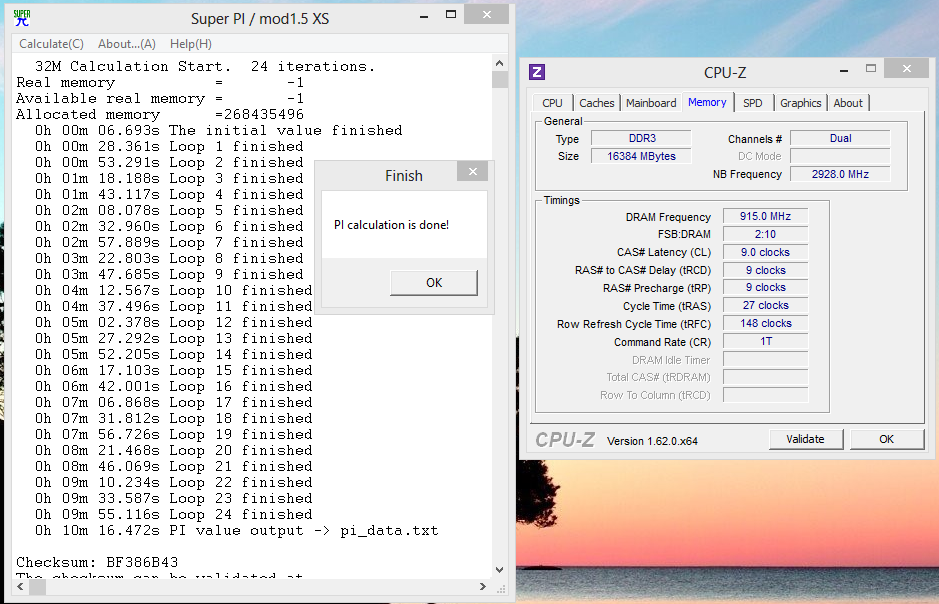Click the FSB:DRAM value 2:10

click(x=765, y=234)
